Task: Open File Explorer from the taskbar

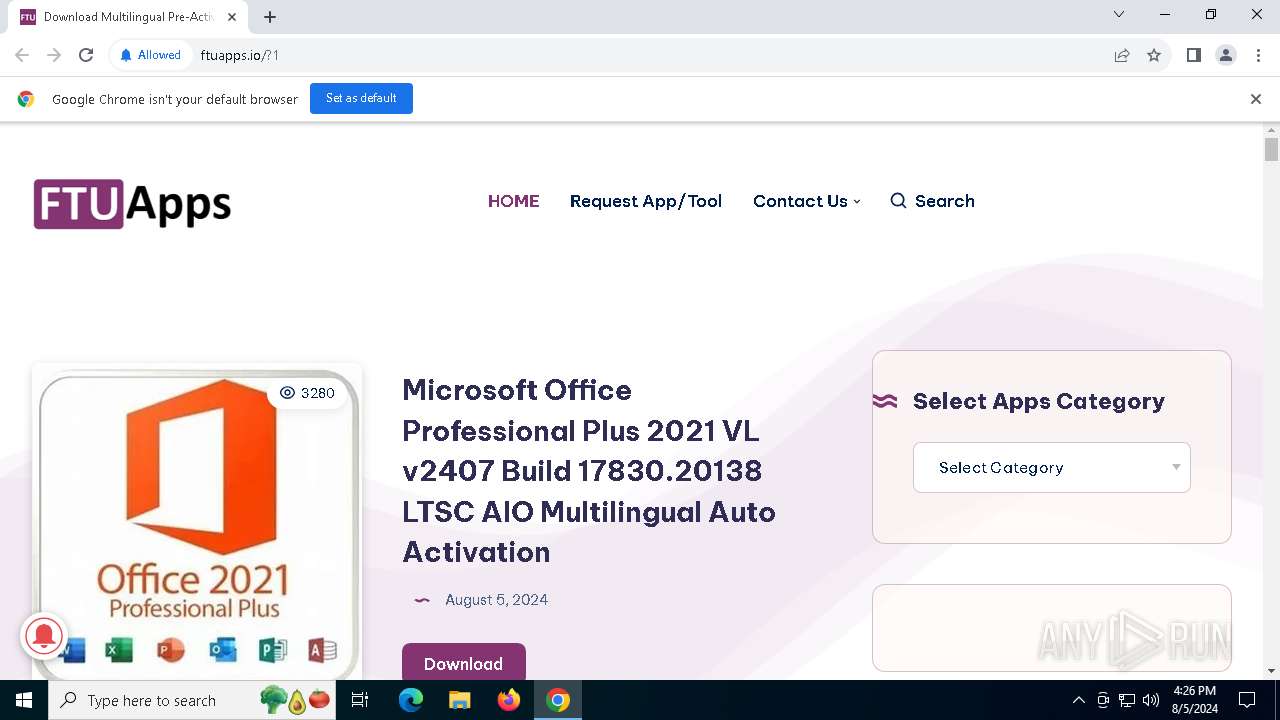Action: (x=460, y=700)
